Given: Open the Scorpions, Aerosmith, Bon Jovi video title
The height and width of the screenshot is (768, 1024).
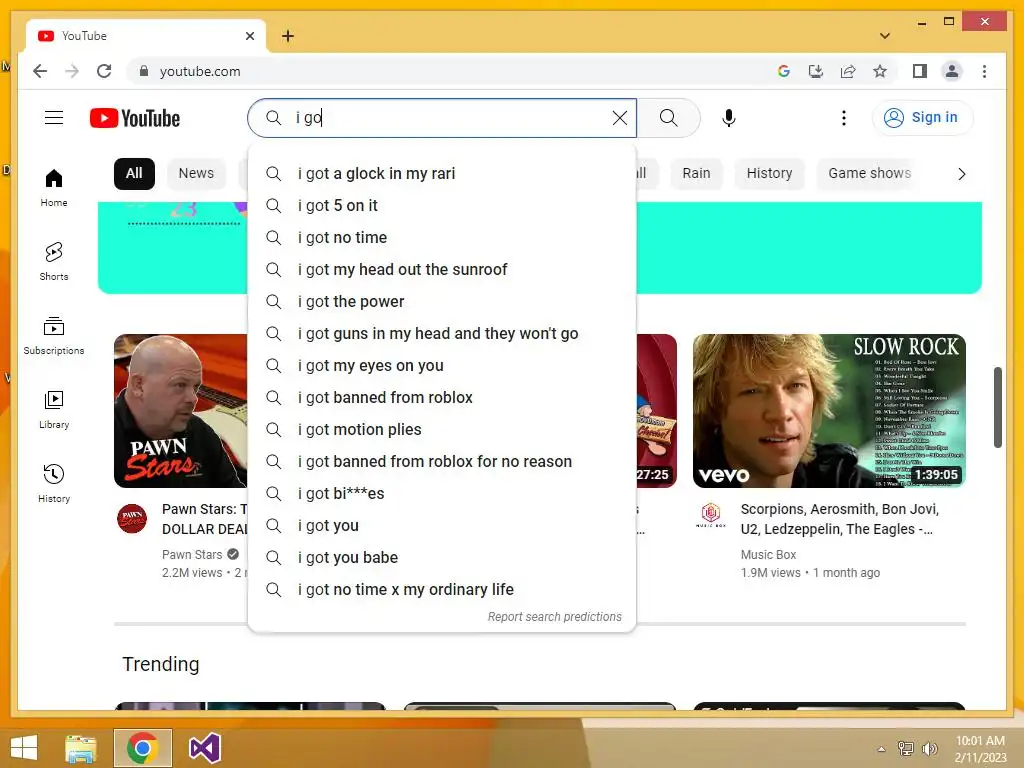Looking at the screenshot, I should 840,519.
